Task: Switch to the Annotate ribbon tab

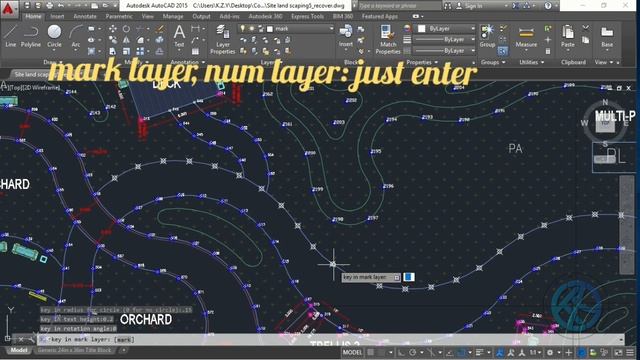Action: (x=85, y=16)
